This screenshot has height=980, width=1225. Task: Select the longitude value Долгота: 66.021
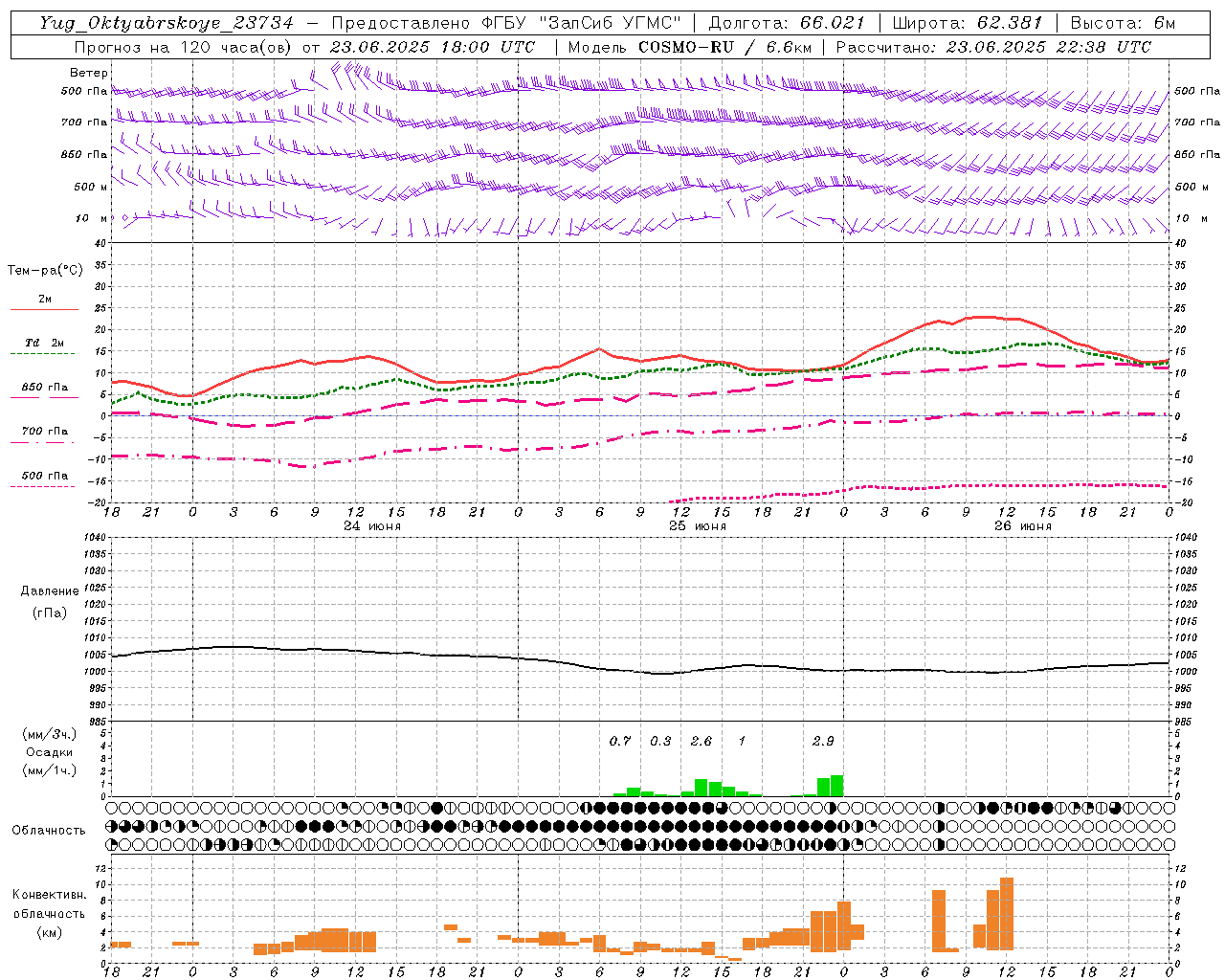[787, 23]
